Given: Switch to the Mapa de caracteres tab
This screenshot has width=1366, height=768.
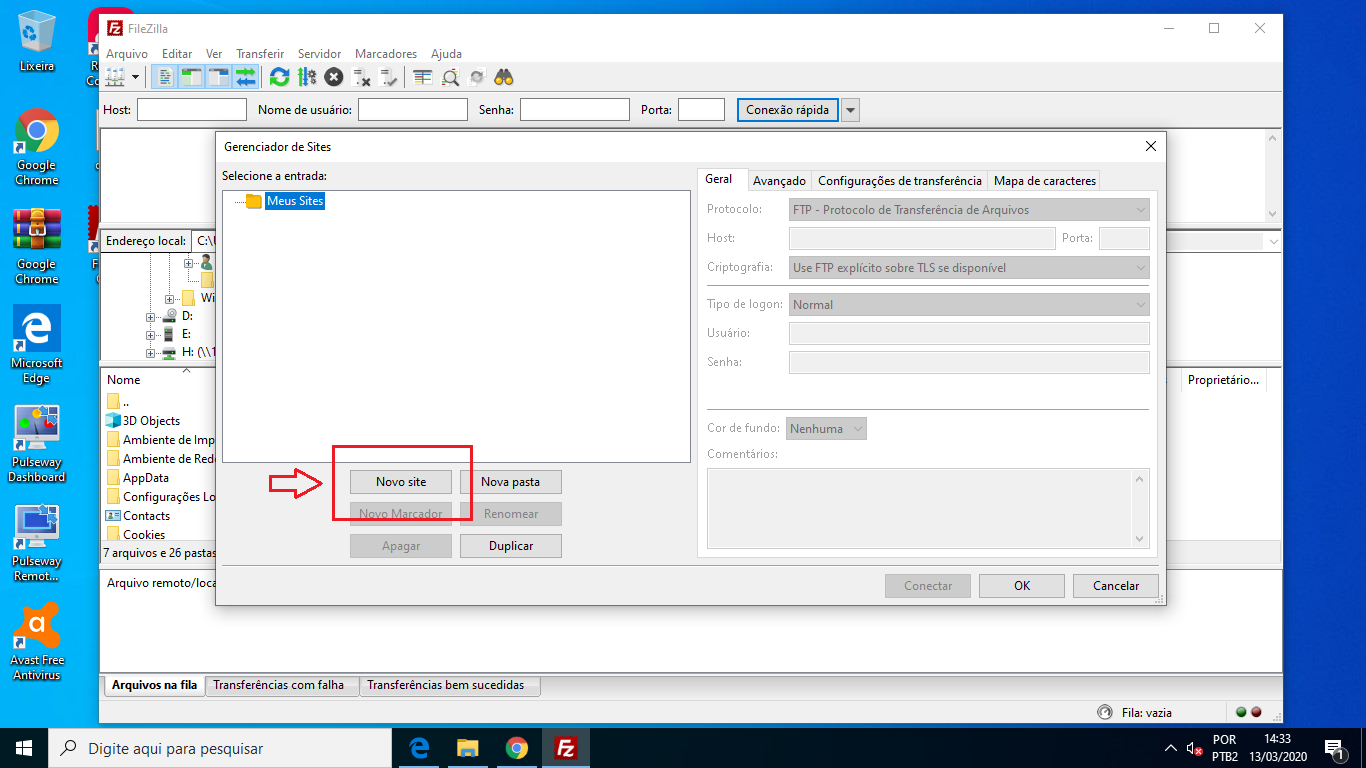Looking at the screenshot, I should (1045, 181).
